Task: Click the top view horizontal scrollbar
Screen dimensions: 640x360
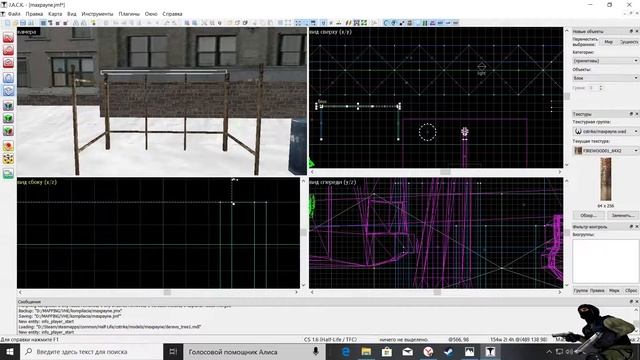Action: tap(436, 172)
